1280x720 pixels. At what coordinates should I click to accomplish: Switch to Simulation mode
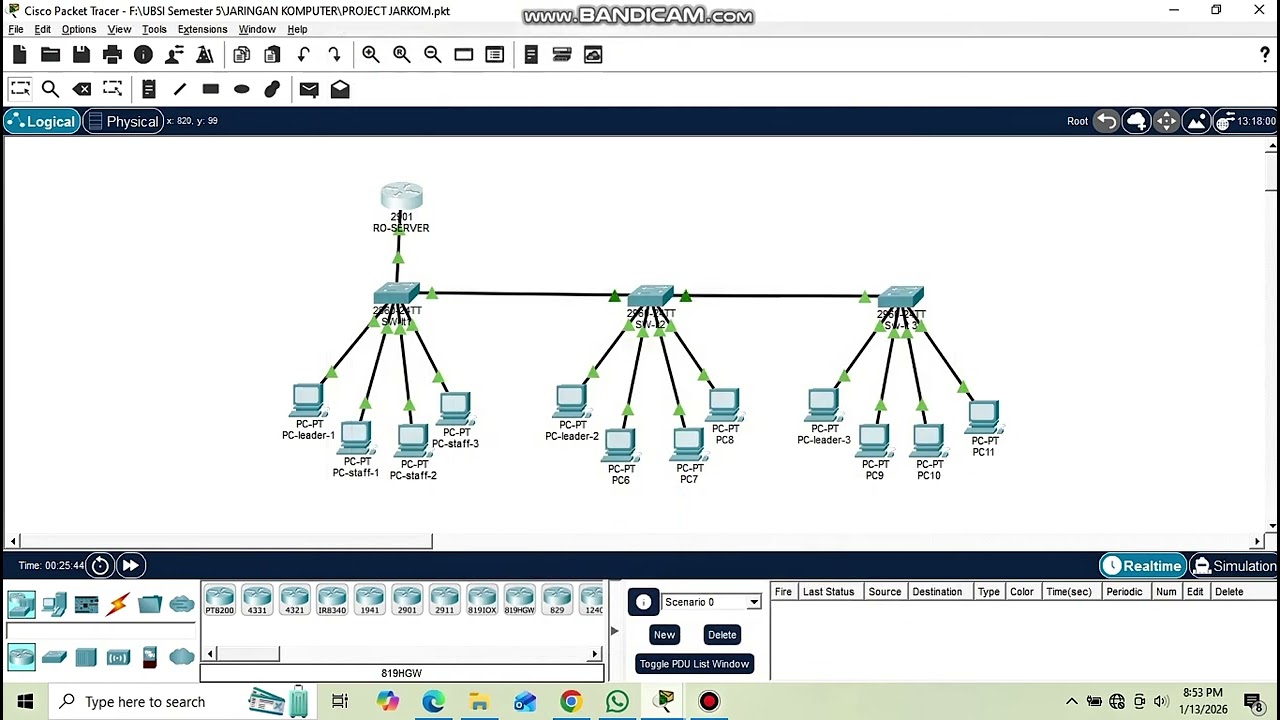1234,566
